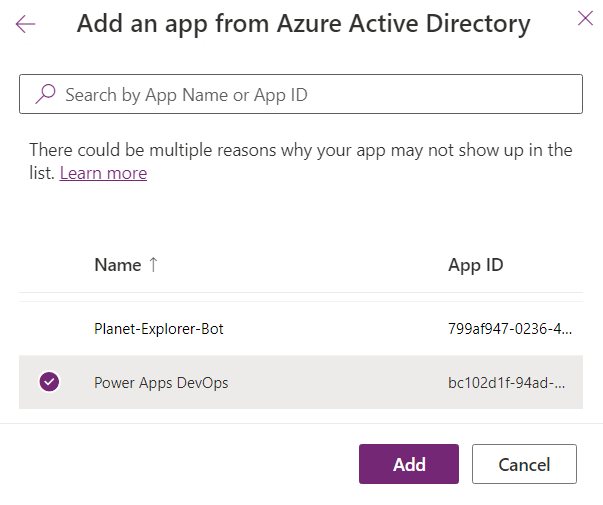The image size is (603, 505).
Task: Click the panel title heading text
Action: (x=303, y=25)
